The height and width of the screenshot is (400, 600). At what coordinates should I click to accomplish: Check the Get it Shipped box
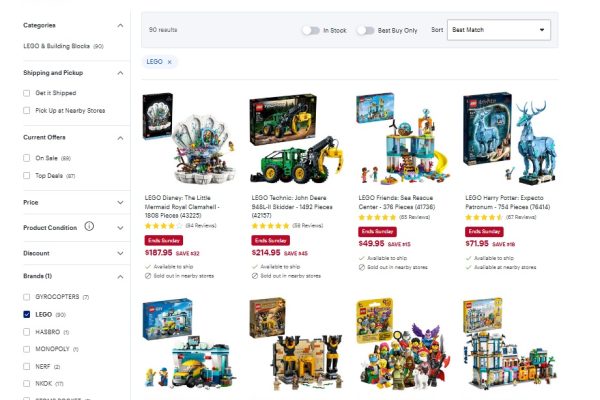tap(26, 93)
